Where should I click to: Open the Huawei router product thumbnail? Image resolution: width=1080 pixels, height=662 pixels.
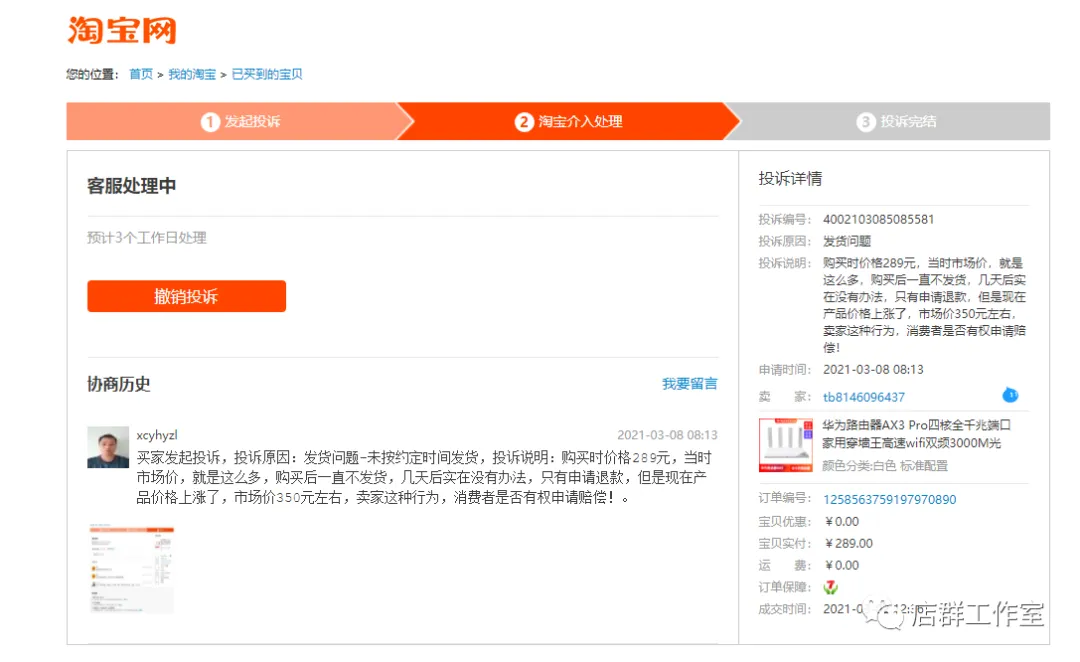click(x=786, y=445)
